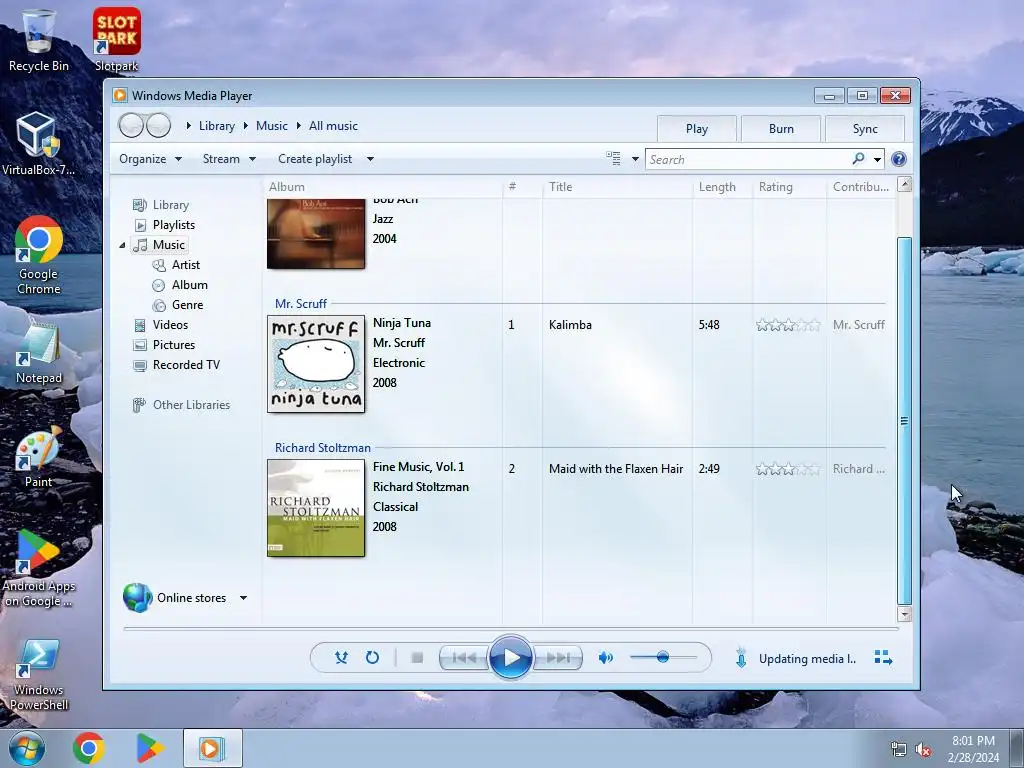Open the Organize menu
Screen dimensions: 1024x768
[150, 159]
